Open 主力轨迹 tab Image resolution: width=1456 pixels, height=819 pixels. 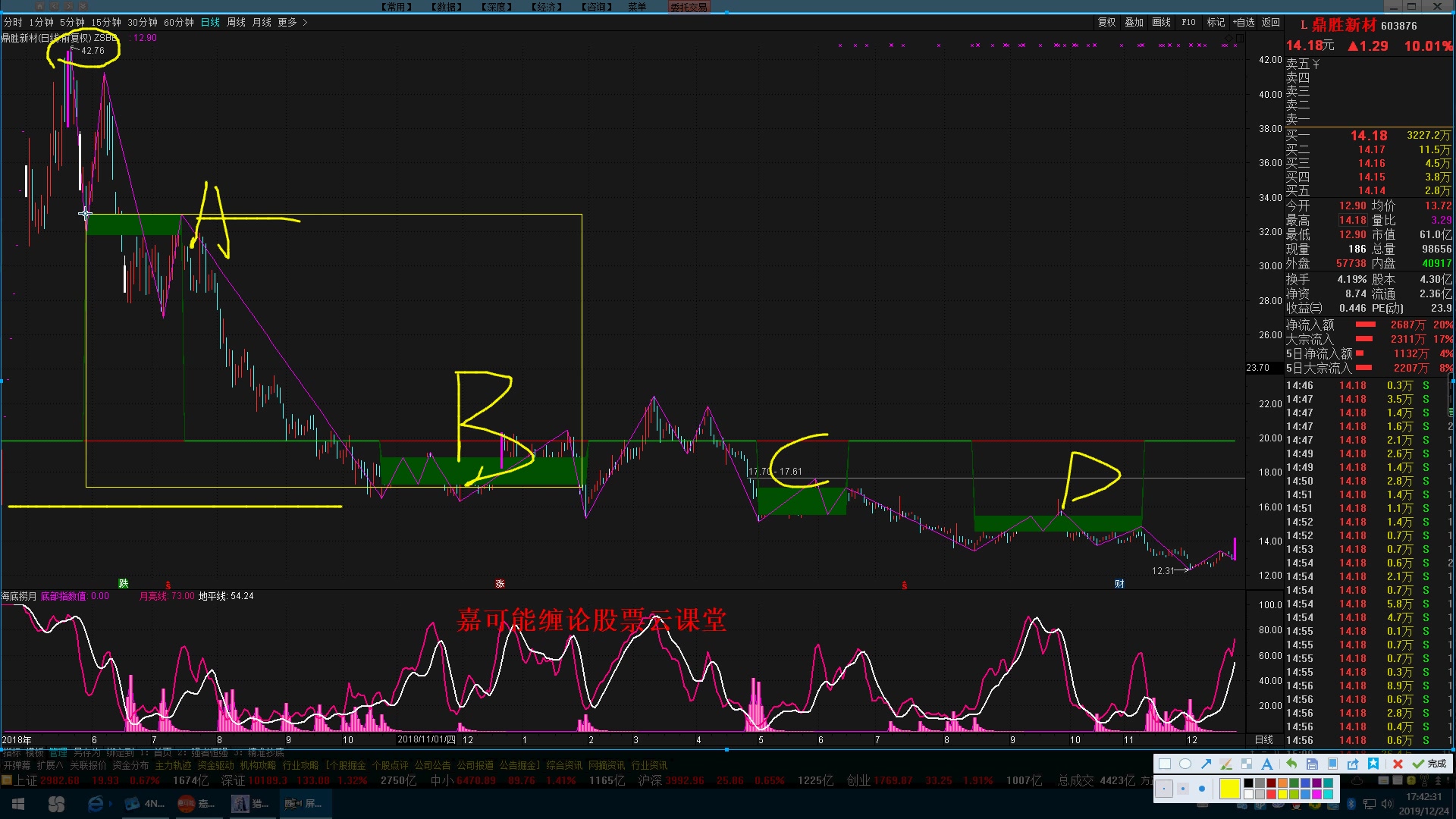coord(173,765)
